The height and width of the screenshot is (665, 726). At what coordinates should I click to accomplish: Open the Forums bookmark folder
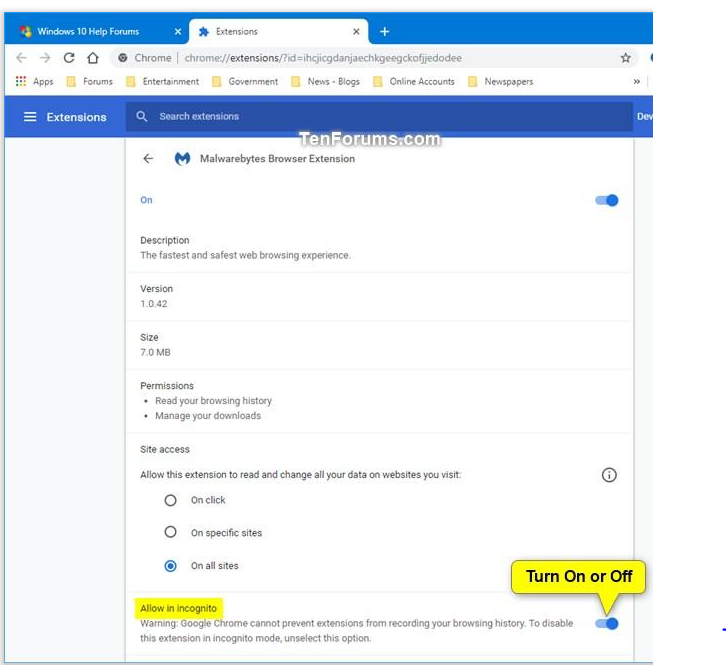[x=90, y=82]
